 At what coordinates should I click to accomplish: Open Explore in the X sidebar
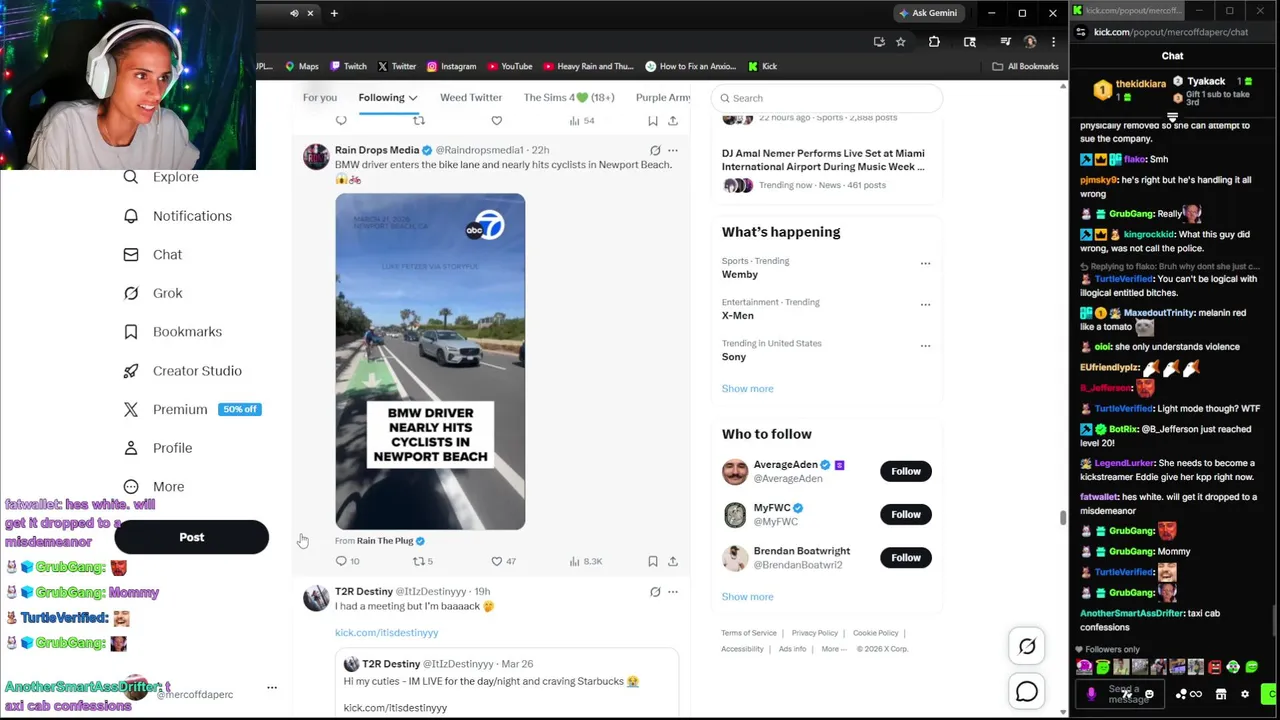(160, 177)
